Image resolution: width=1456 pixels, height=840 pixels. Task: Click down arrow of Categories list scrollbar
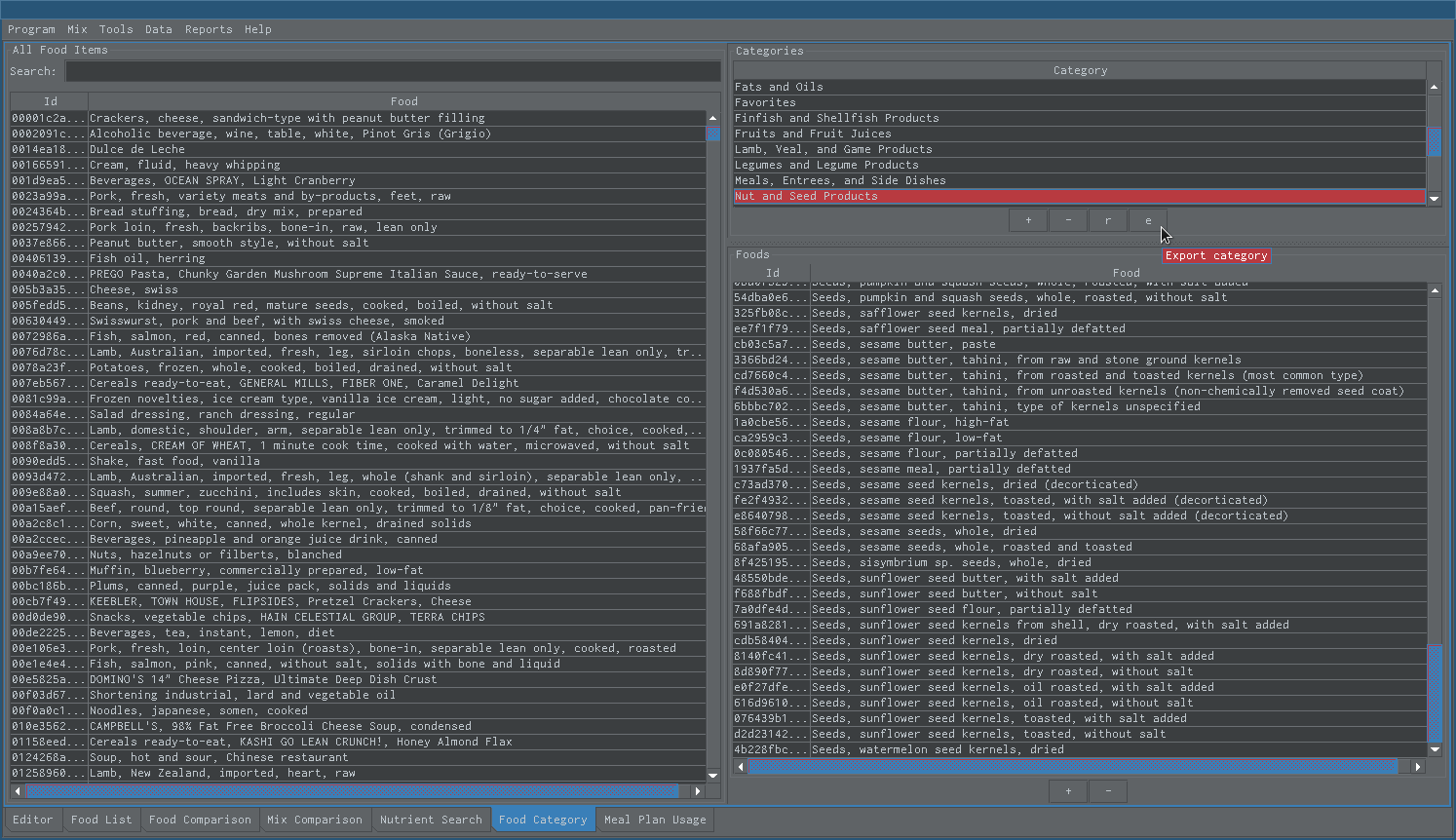click(1434, 198)
